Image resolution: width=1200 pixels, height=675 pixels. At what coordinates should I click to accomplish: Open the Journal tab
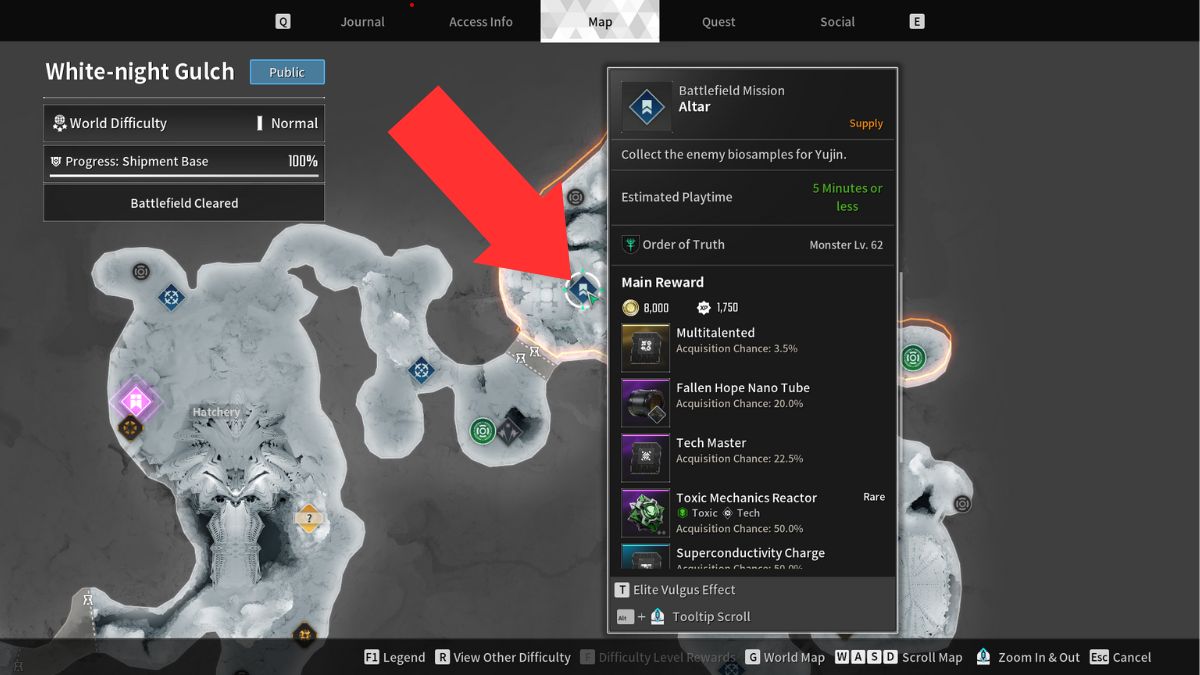[x=362, y=21]
